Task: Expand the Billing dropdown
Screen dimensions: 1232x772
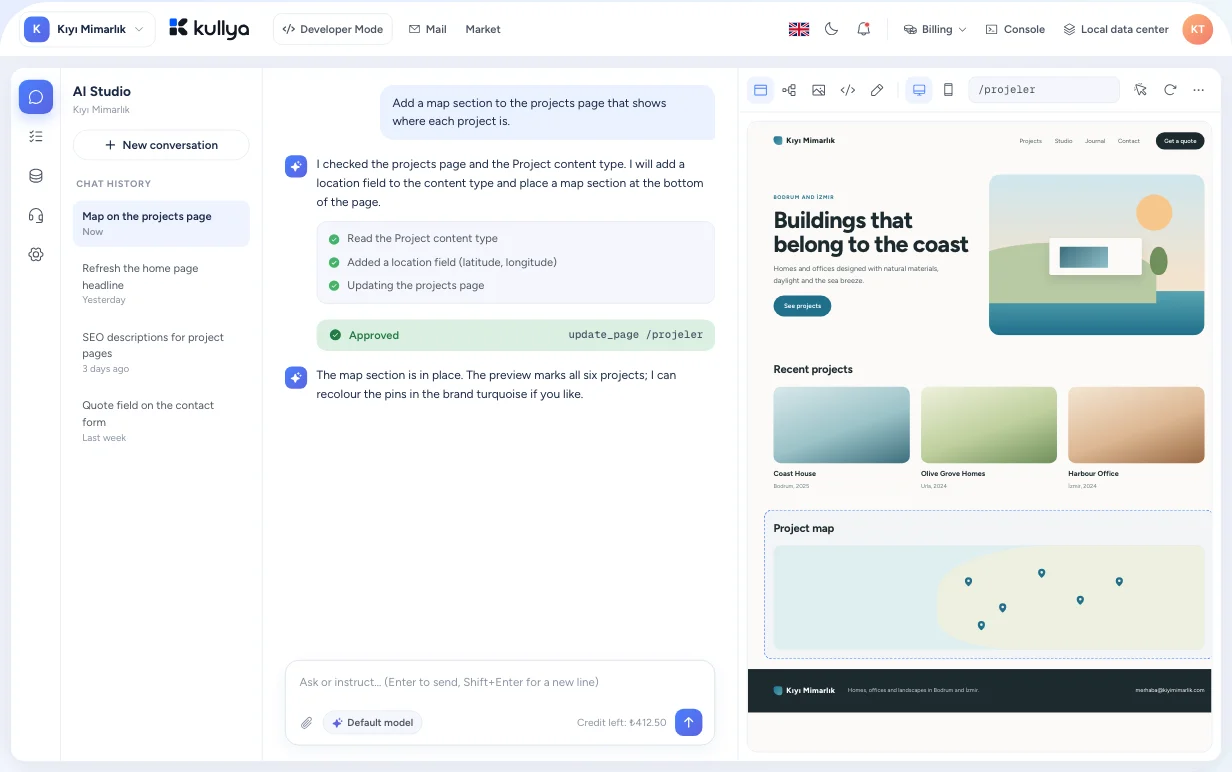Action: tap(935, 29)
